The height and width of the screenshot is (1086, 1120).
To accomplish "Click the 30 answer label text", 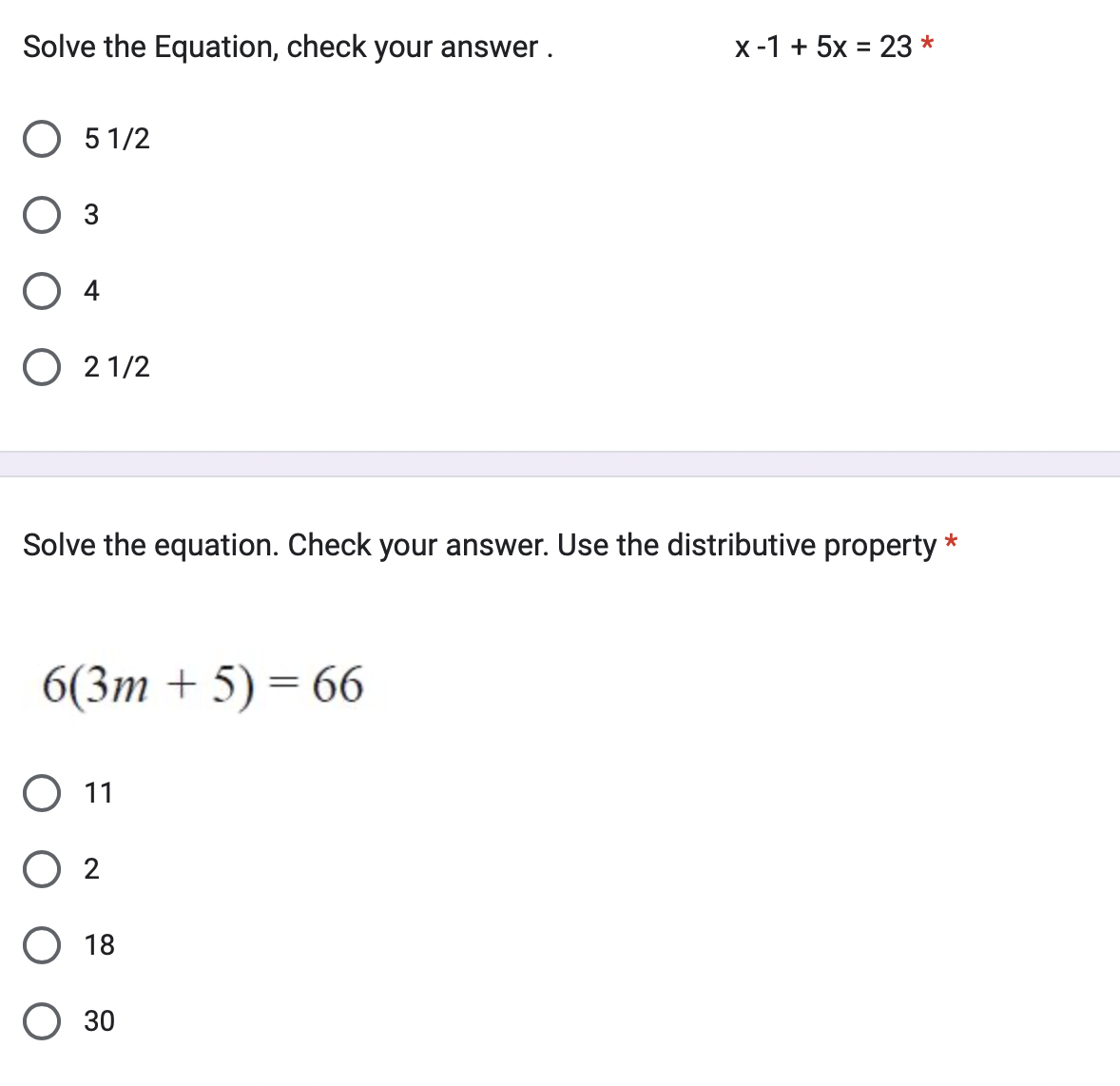I will [x=99, y=1019].
